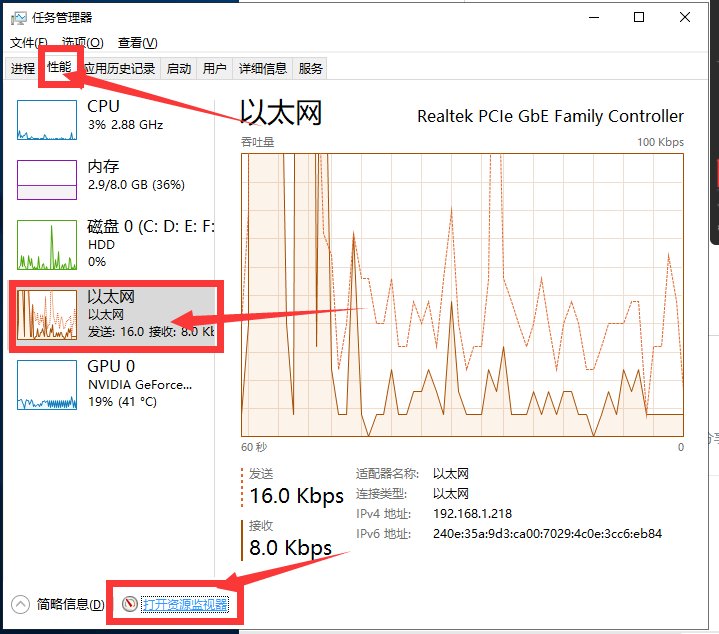The width and height of the screenshot is (719, 634).
Task: Click the Task Manager title bar icon
Action: (x=18, y=18)
